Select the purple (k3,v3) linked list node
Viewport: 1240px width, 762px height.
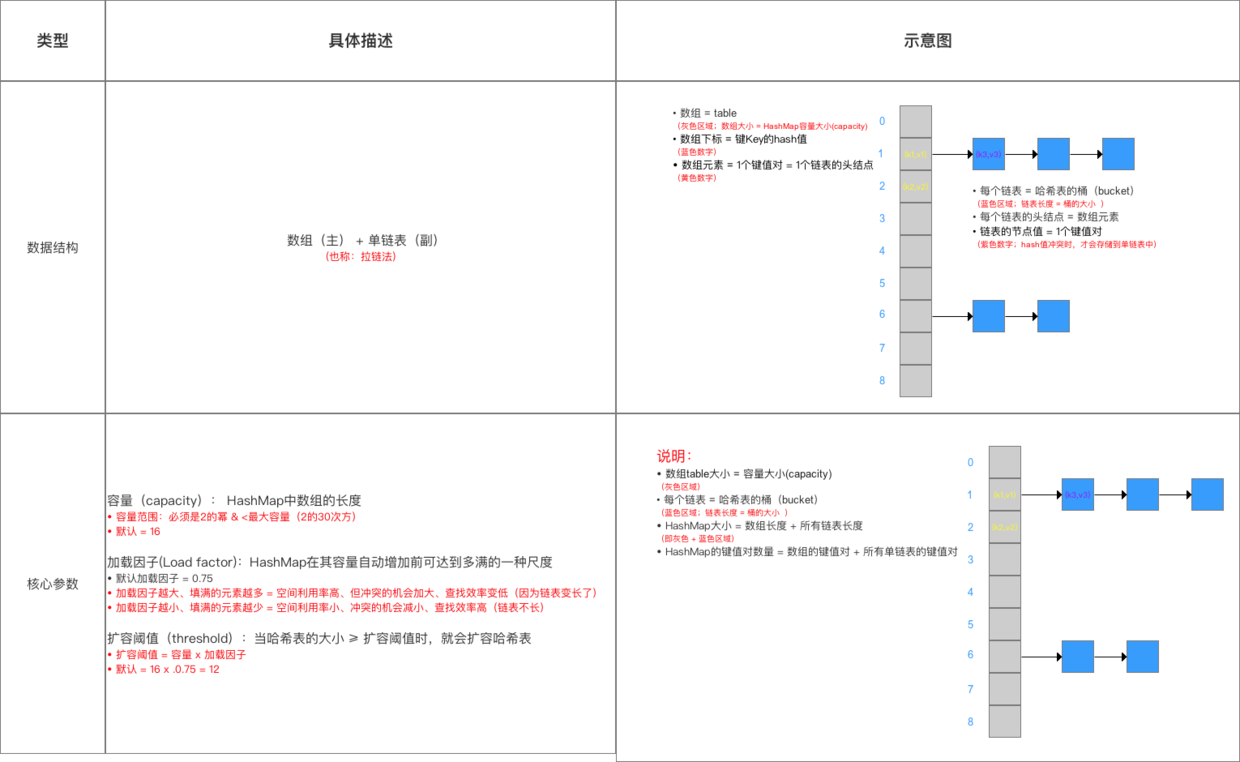click(988, 154)
